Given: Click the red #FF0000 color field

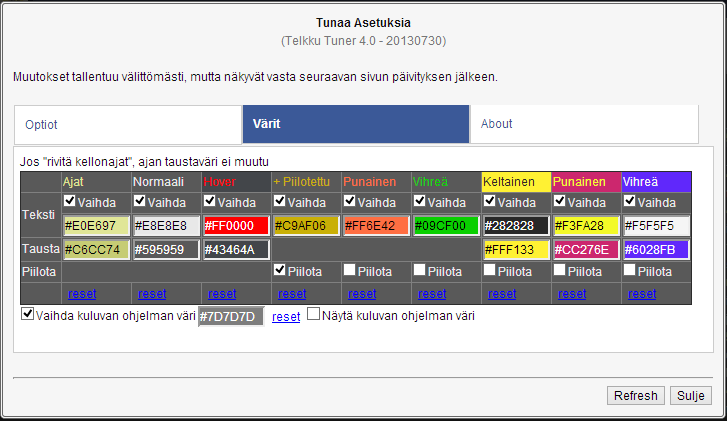Looking at the screenshot, I should pos(235,226).
